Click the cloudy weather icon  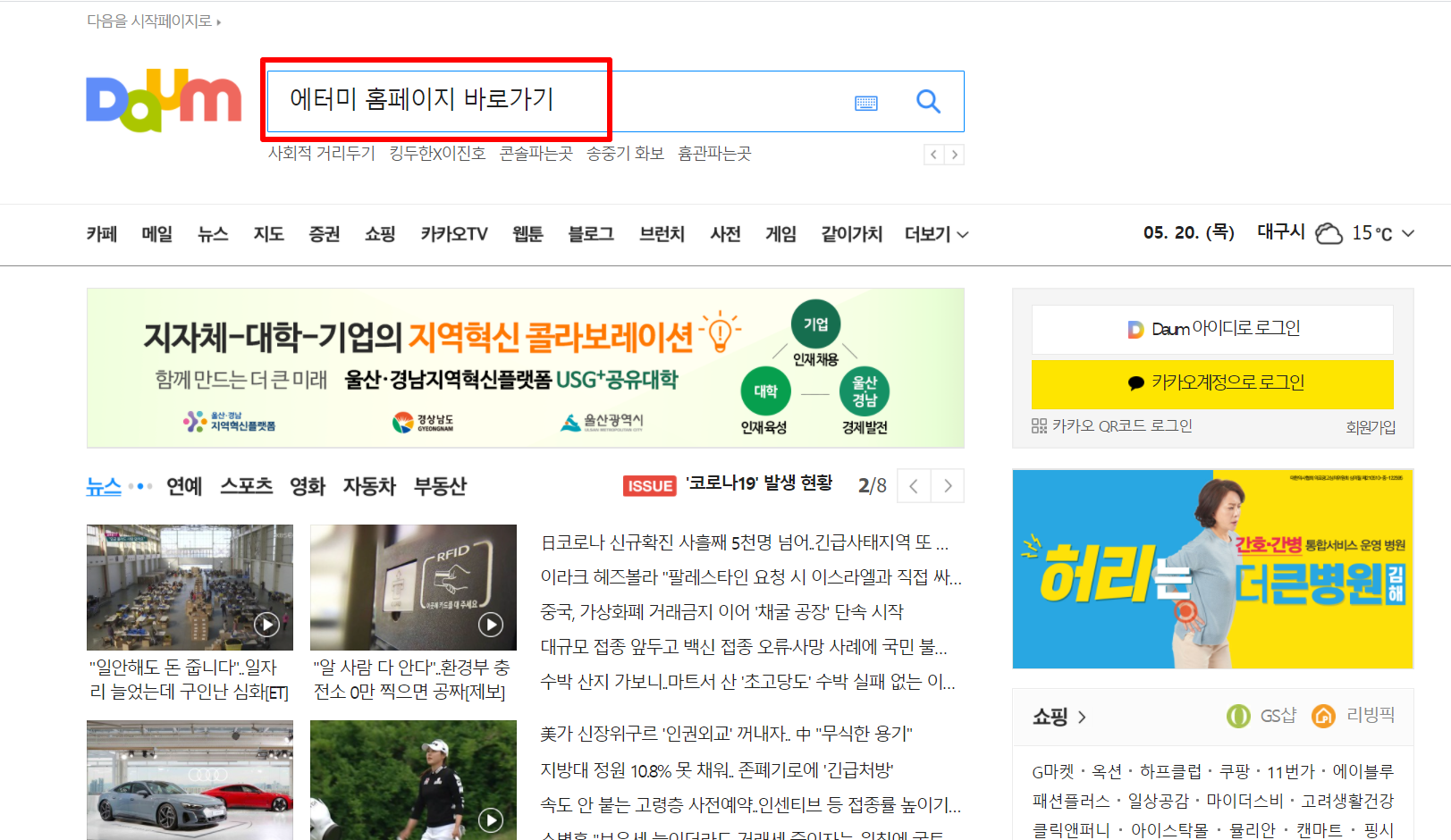[x=1329, y=233]
